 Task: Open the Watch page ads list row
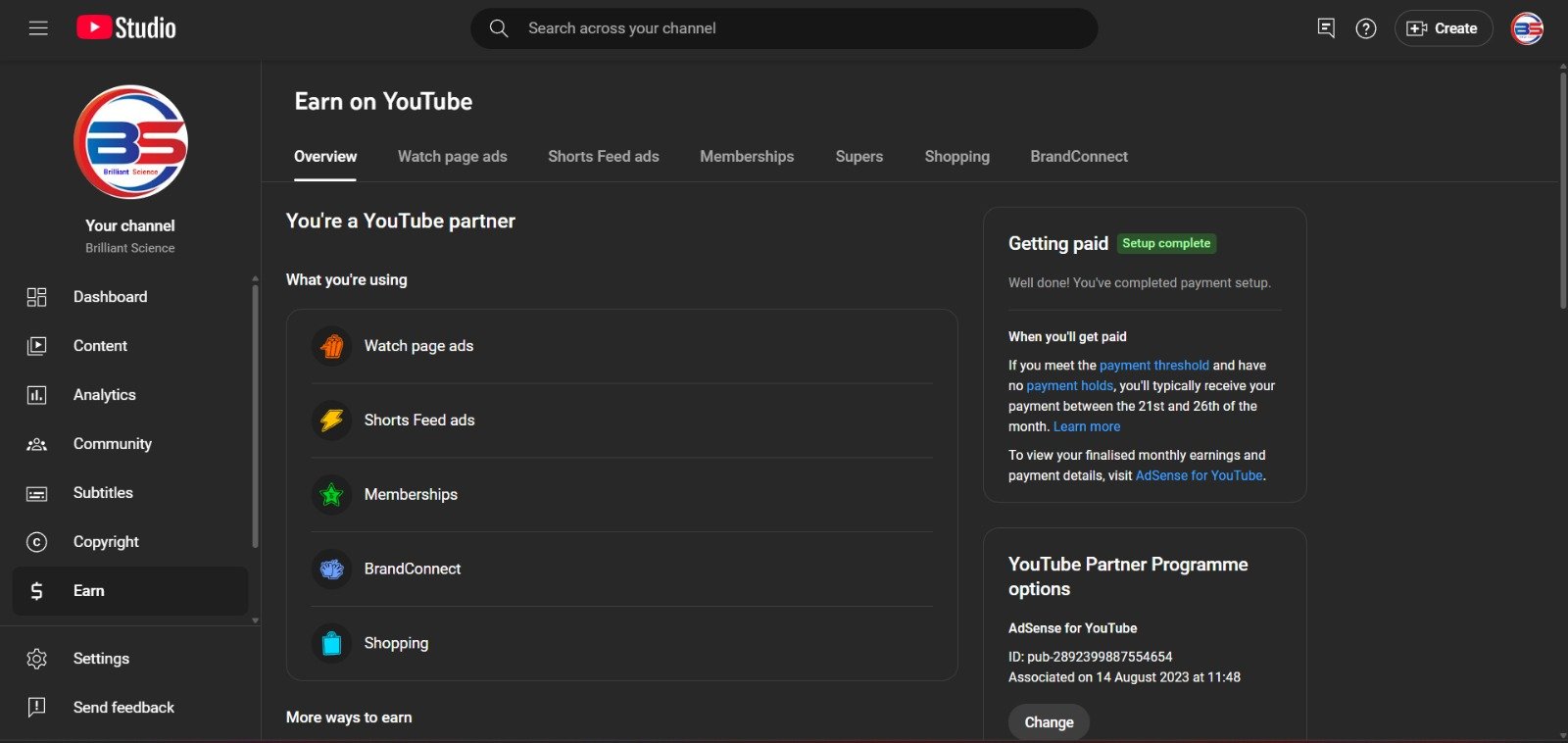pos(621,346)
